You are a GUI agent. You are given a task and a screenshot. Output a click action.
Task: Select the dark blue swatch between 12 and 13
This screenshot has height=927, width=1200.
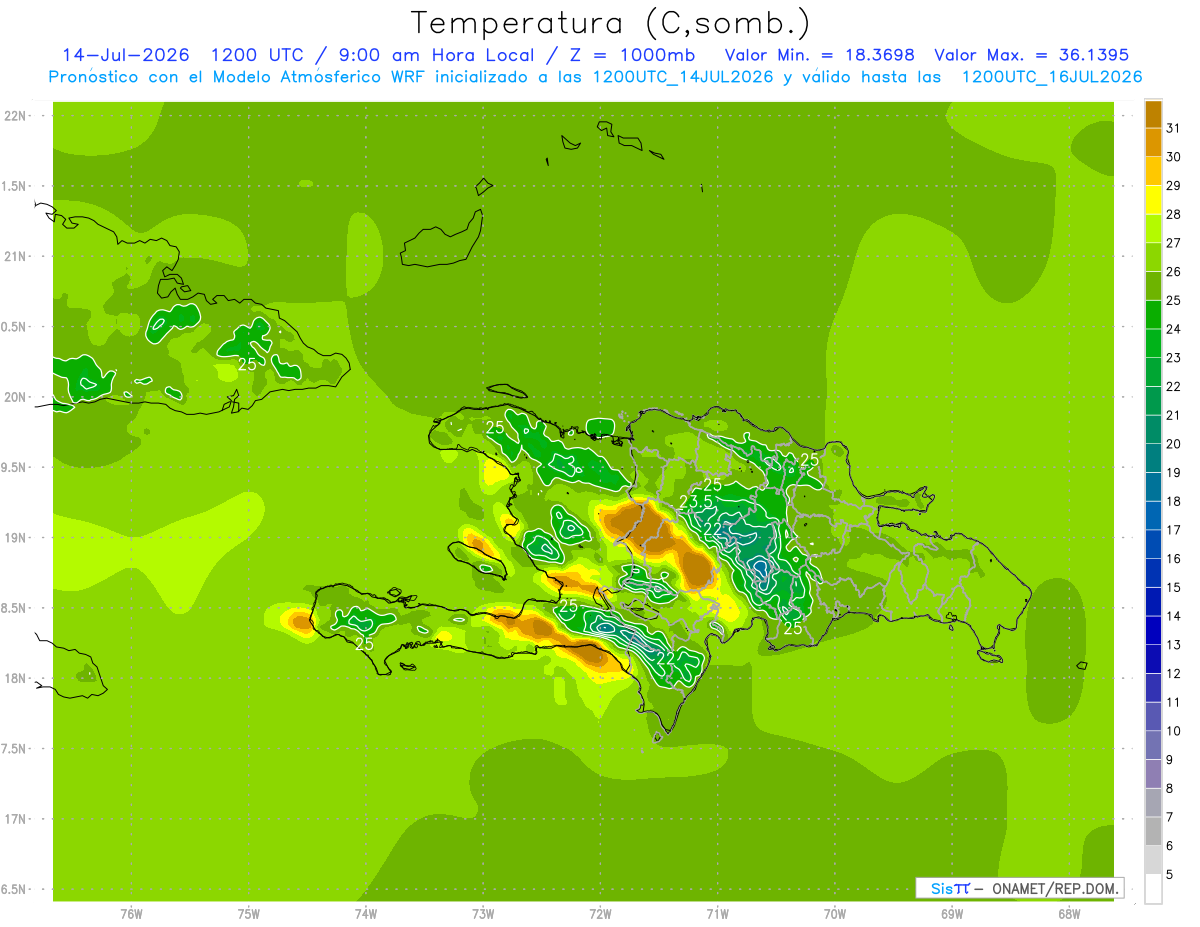(1153, 659)
